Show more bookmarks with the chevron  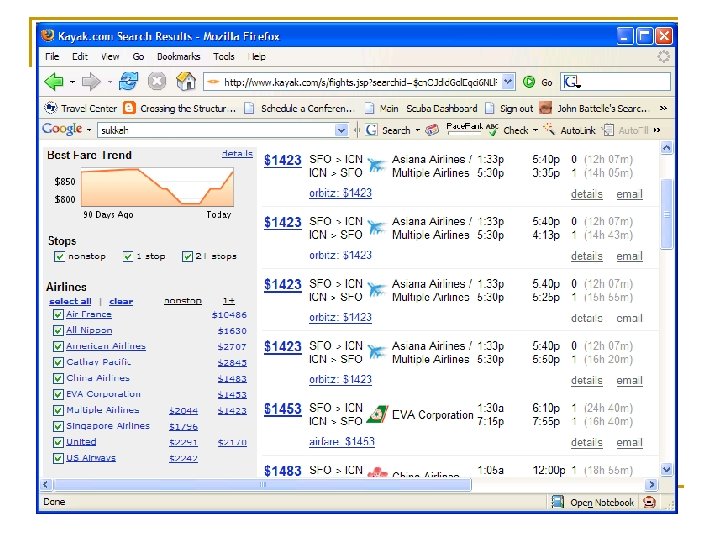click(663, 108)
